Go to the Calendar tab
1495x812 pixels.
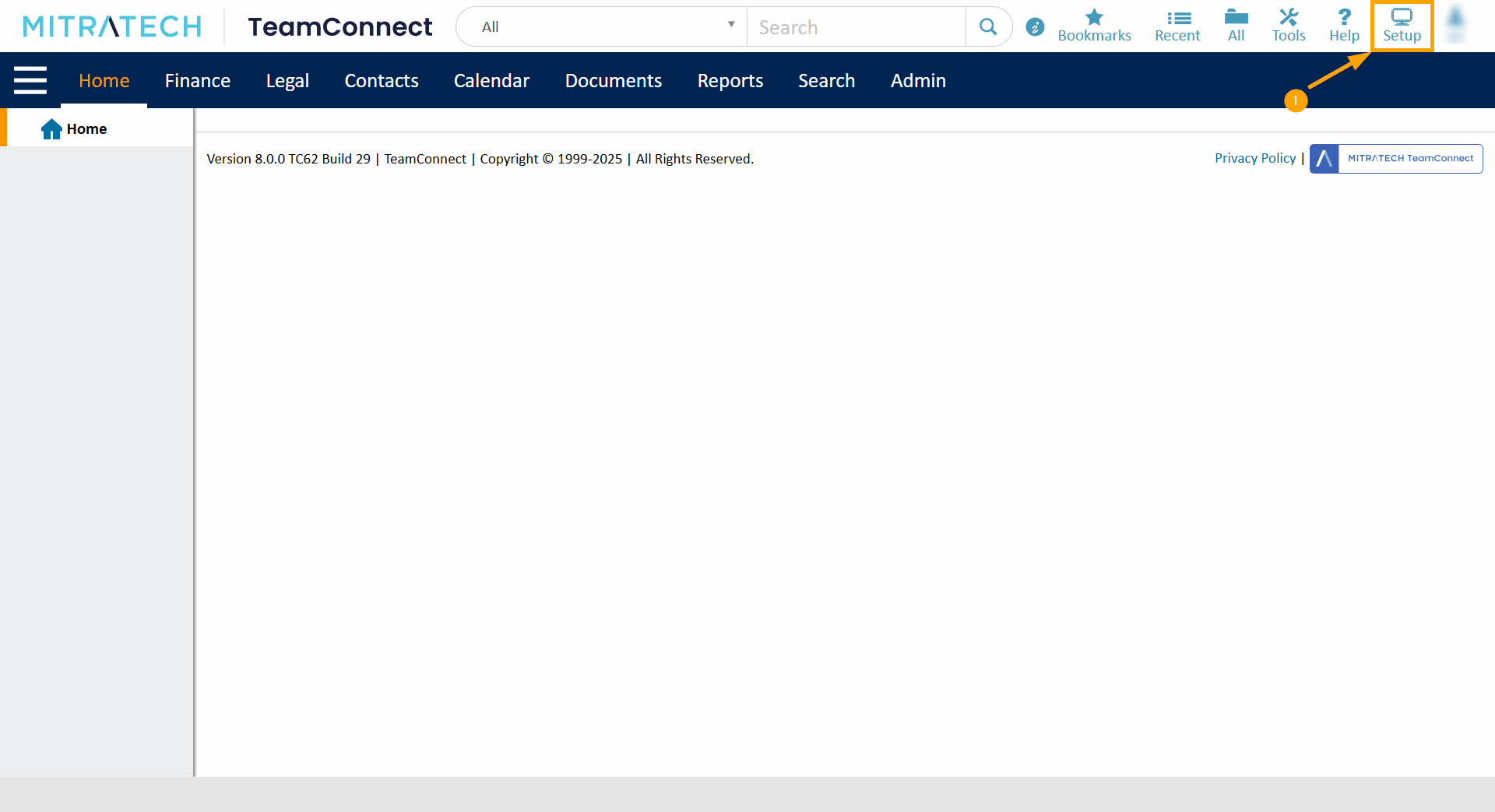coord(491,81)
